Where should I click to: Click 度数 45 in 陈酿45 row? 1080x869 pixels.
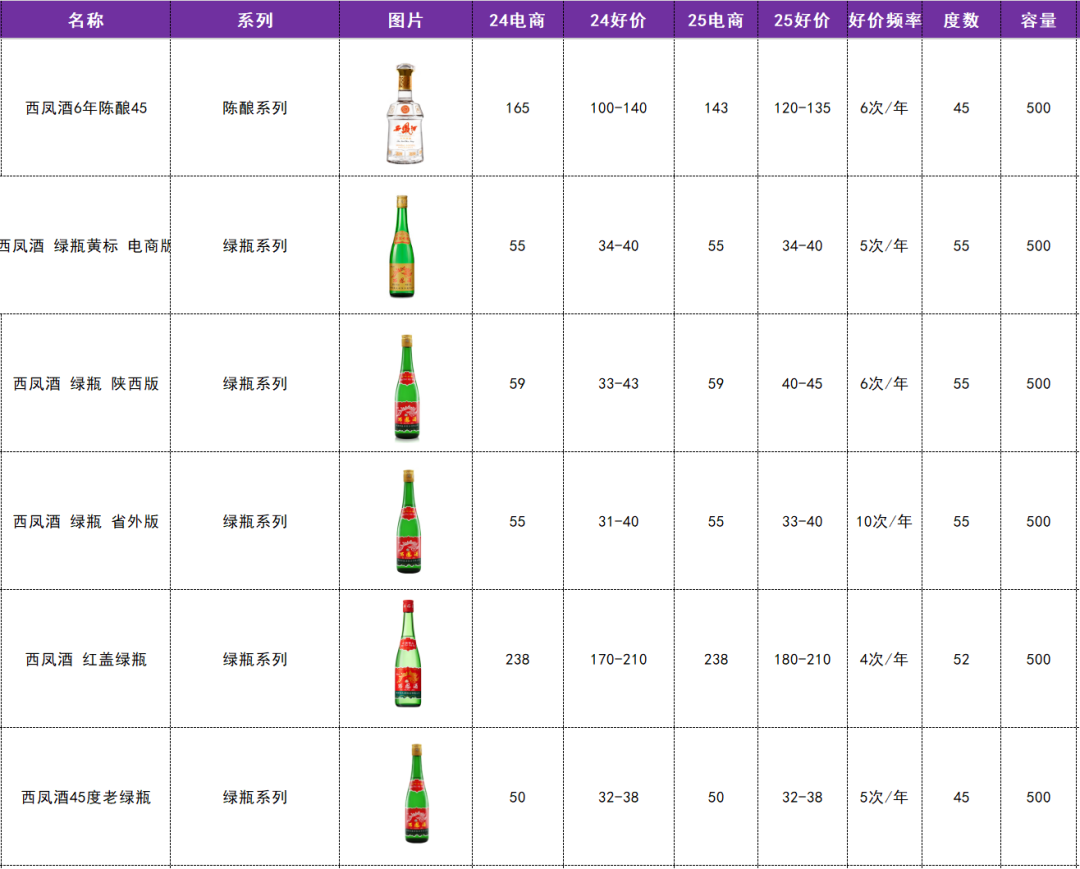(x=961, y=108)
